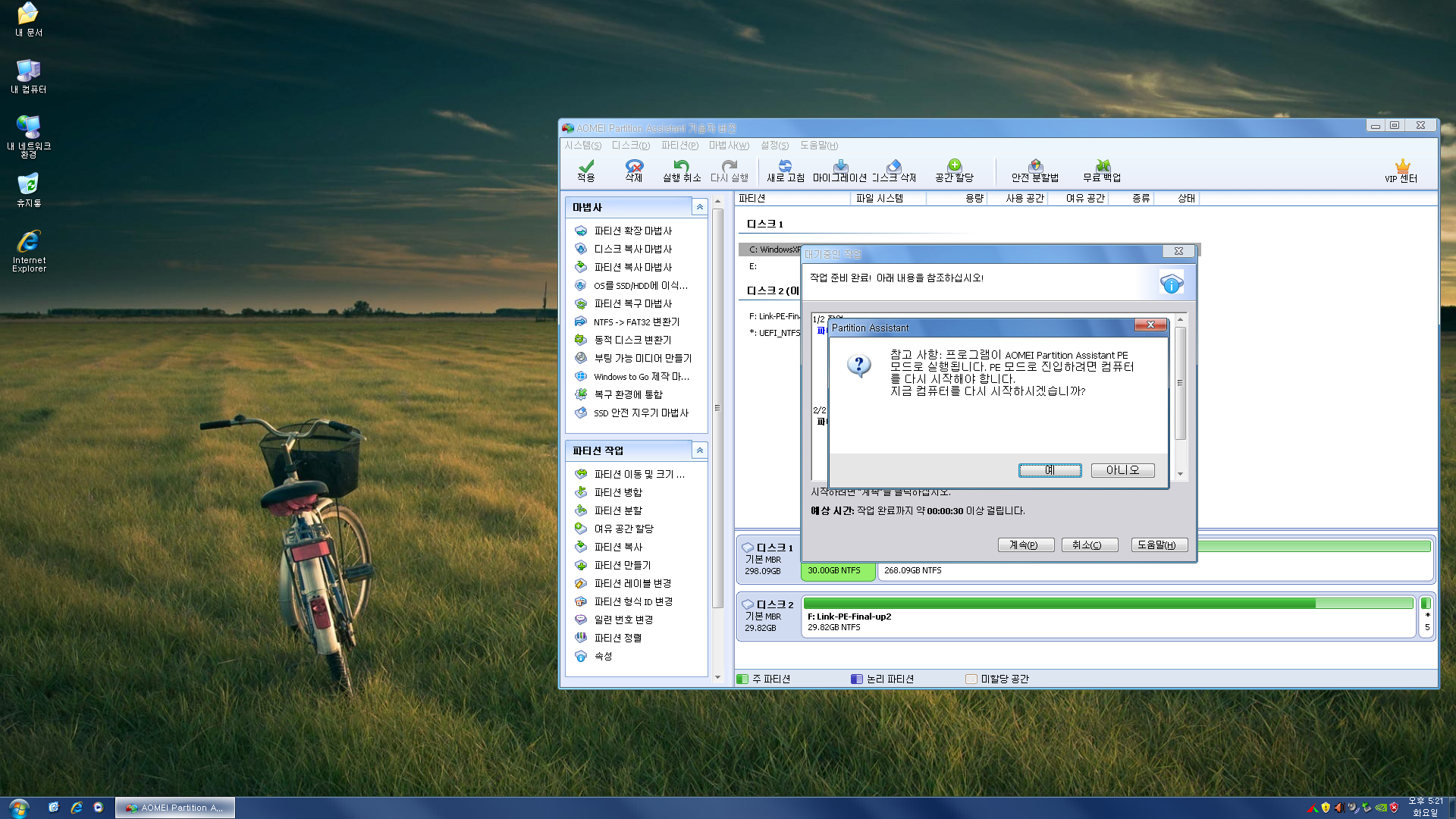Close the Partition Assistant message box

[x=1150, y=325]
